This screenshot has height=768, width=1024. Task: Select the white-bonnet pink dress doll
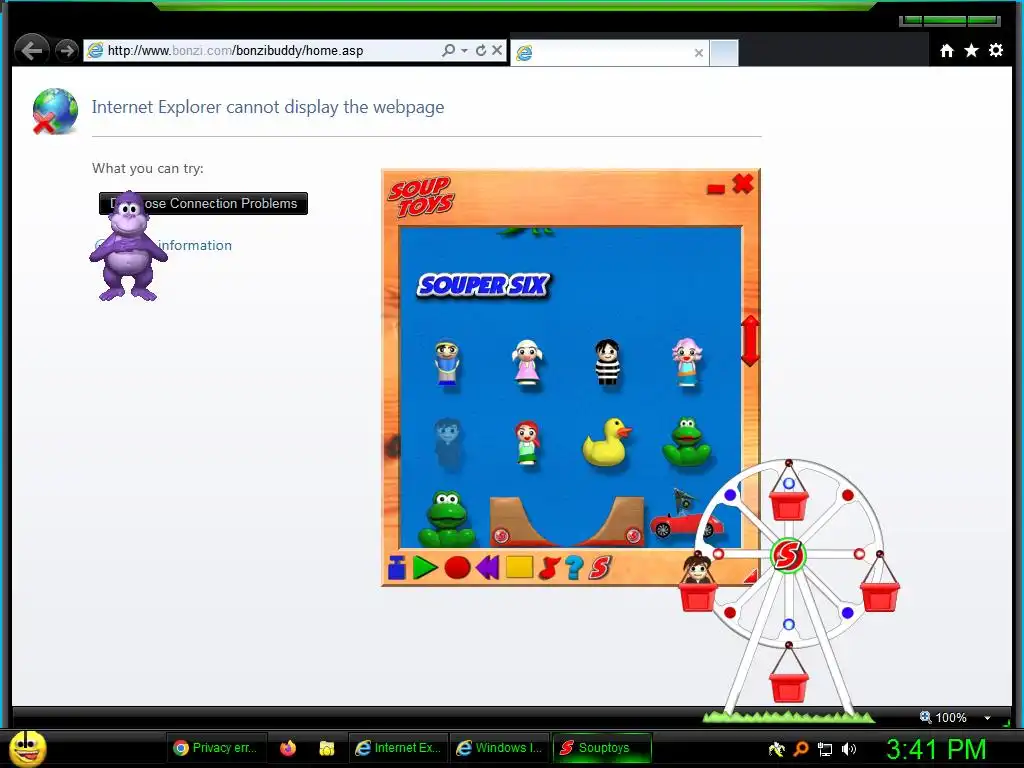pos(527,362)
